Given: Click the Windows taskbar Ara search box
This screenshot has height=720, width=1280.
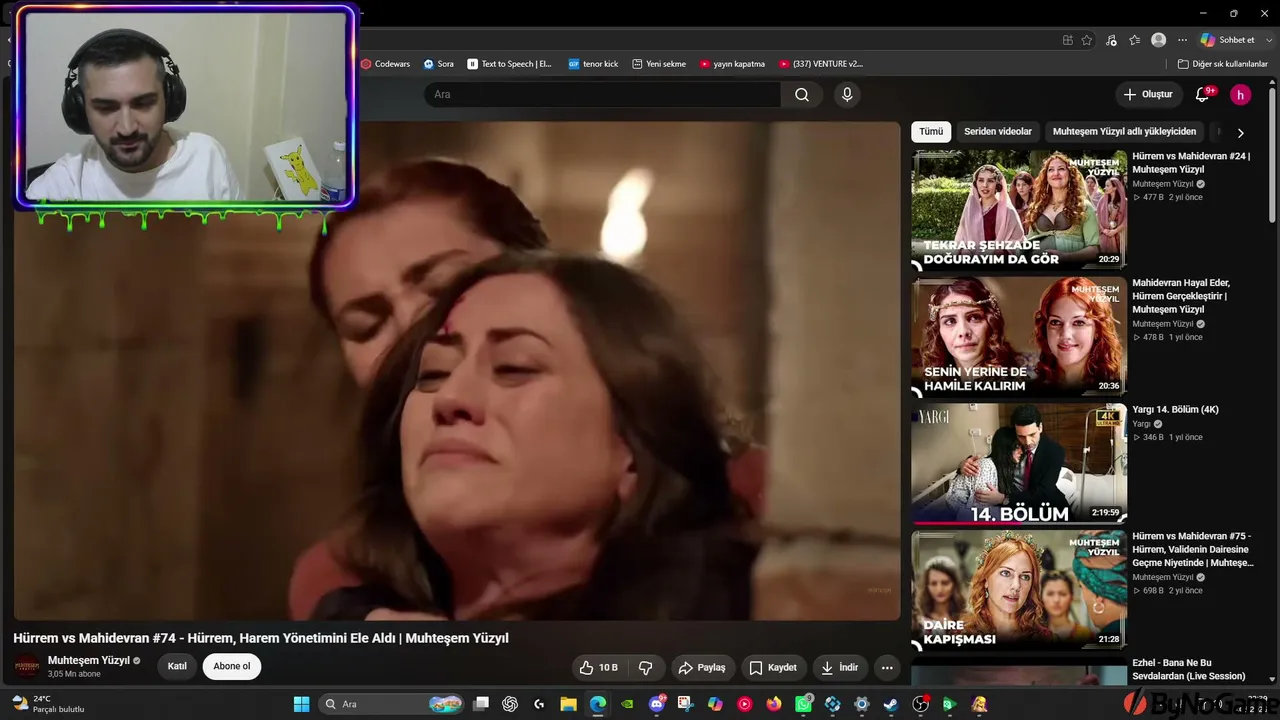Looking at the screenshot, I should pyautogui.click(x=392, y=704).
